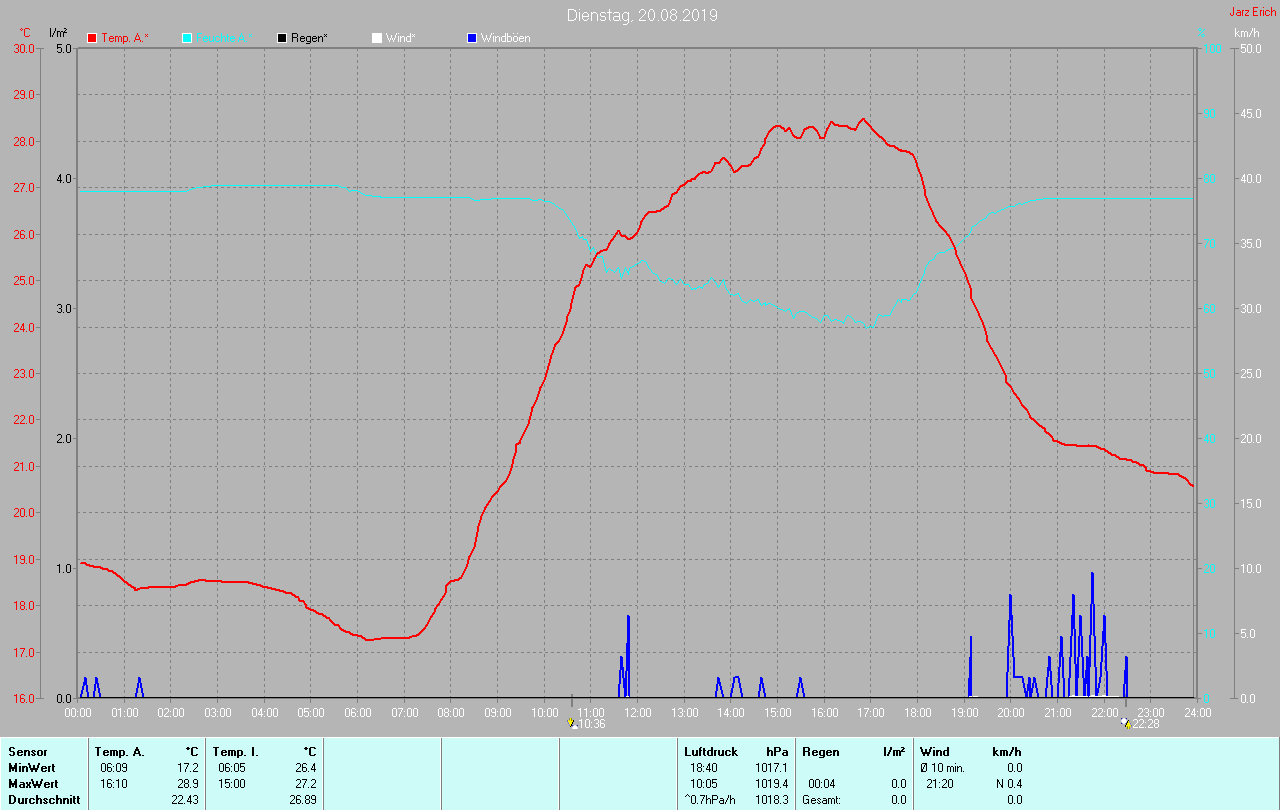Click the indoor minimum time 06:05
1280x810 pixels.
tap(231, 768)
